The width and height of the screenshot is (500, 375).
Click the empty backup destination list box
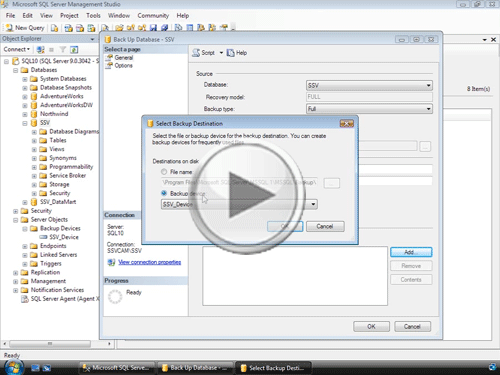click(295, 276)
